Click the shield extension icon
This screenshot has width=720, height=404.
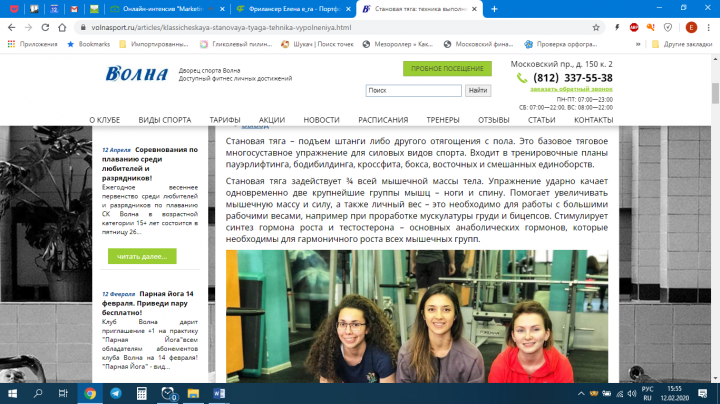point(668,28)
